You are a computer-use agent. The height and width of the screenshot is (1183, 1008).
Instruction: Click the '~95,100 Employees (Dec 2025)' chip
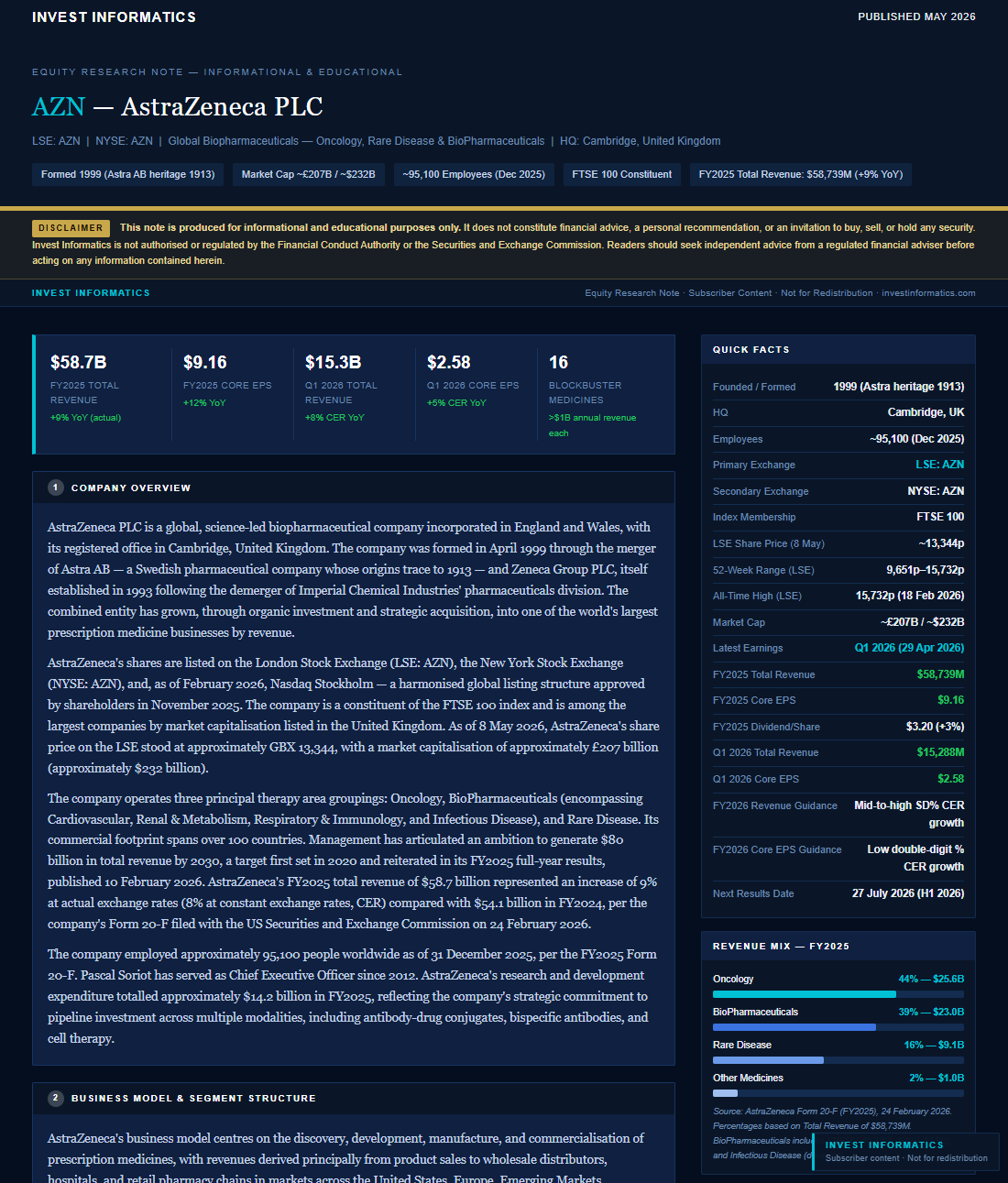click(x=474, y=174)
